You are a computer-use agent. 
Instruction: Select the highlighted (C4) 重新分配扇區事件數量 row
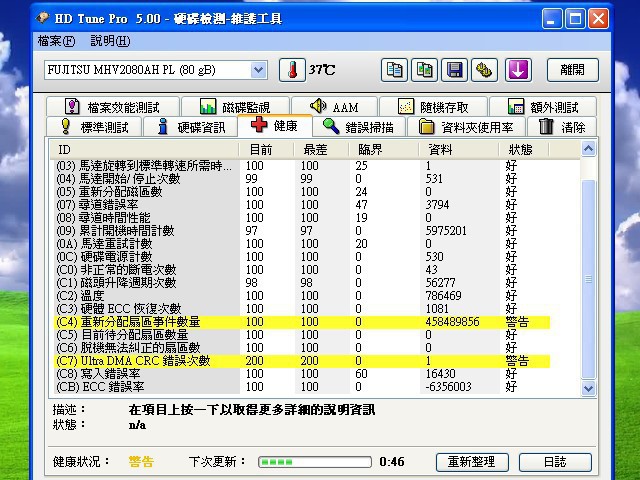pyautogui.click(x=303, y=322)
